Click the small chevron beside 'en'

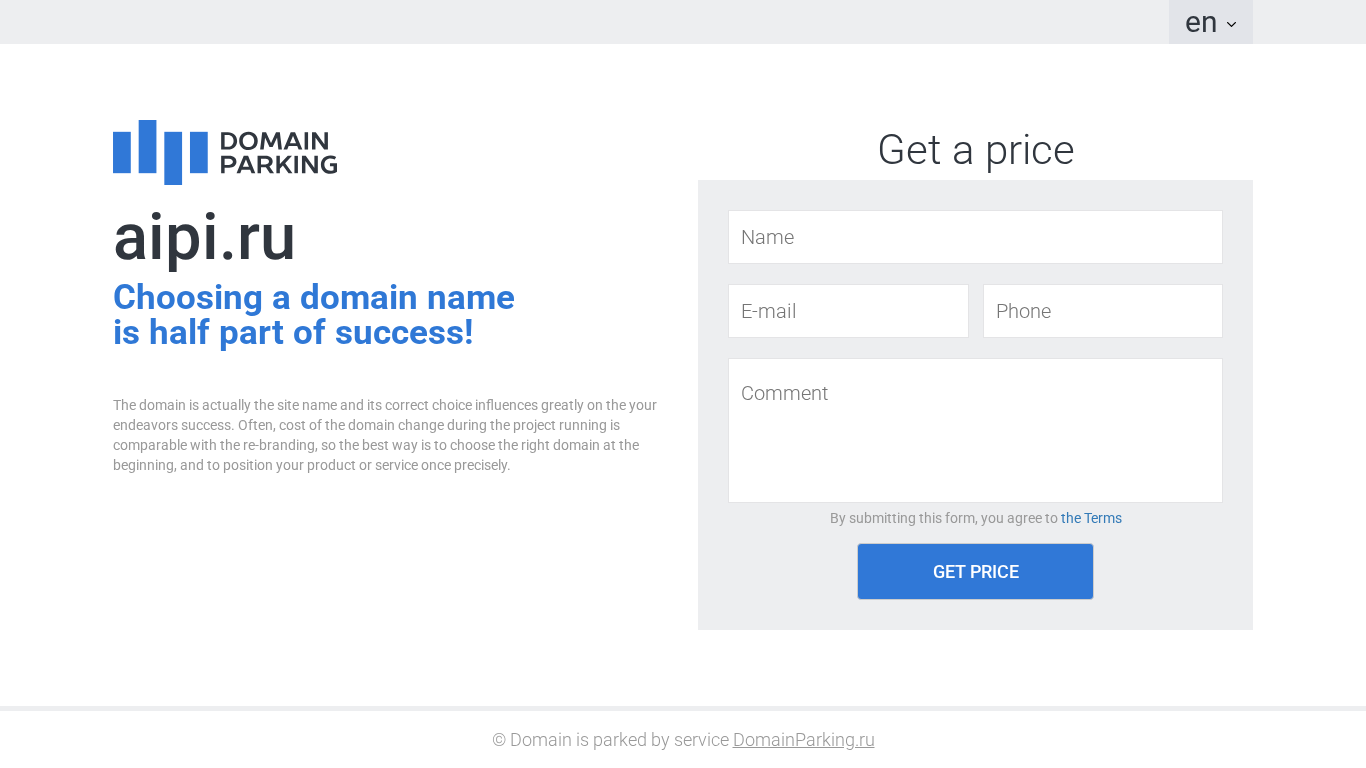pyautogui.click(x=1231, y=25)
